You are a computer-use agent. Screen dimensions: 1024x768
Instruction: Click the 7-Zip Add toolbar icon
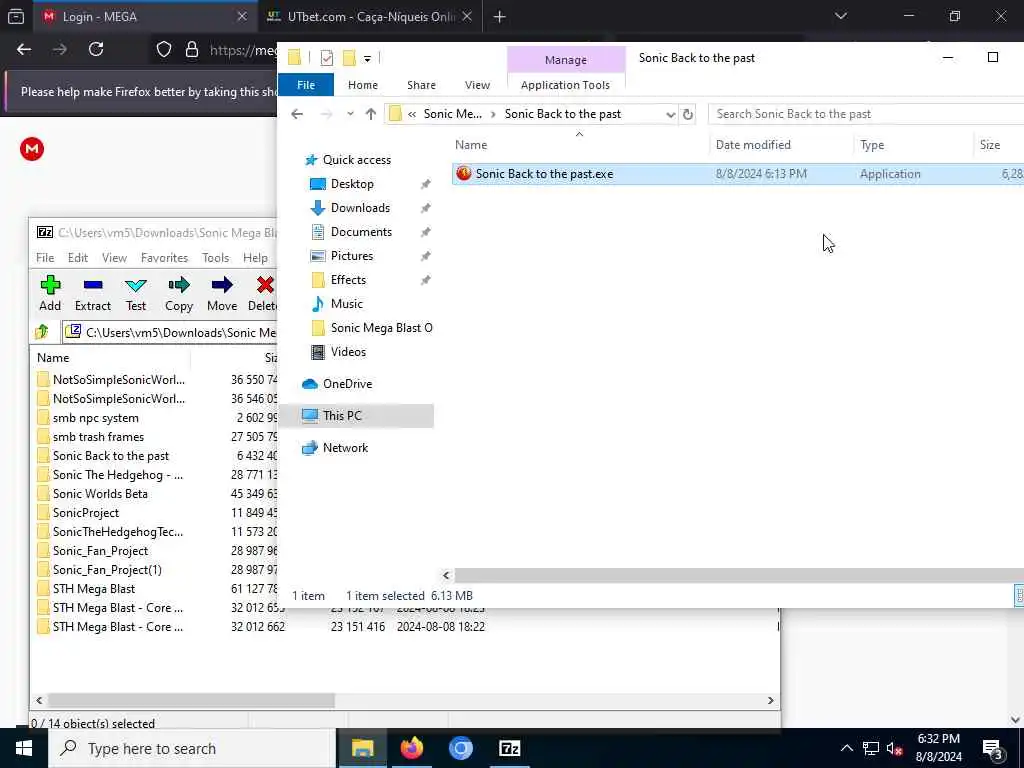[x=50, y=285]
